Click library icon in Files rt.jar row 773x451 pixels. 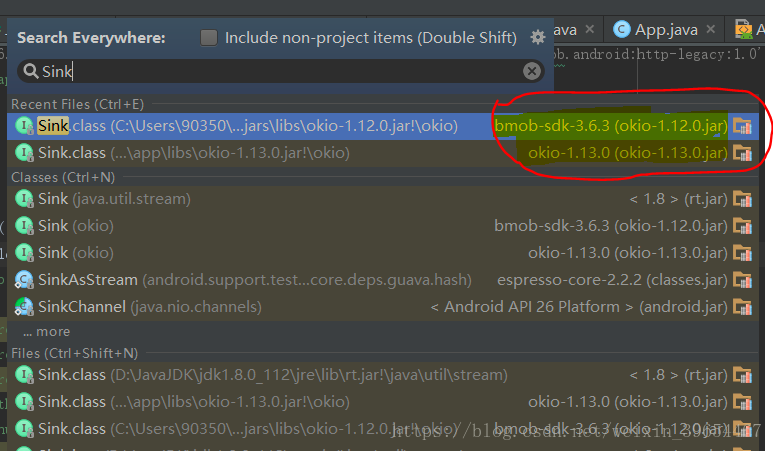pos(742,375)
